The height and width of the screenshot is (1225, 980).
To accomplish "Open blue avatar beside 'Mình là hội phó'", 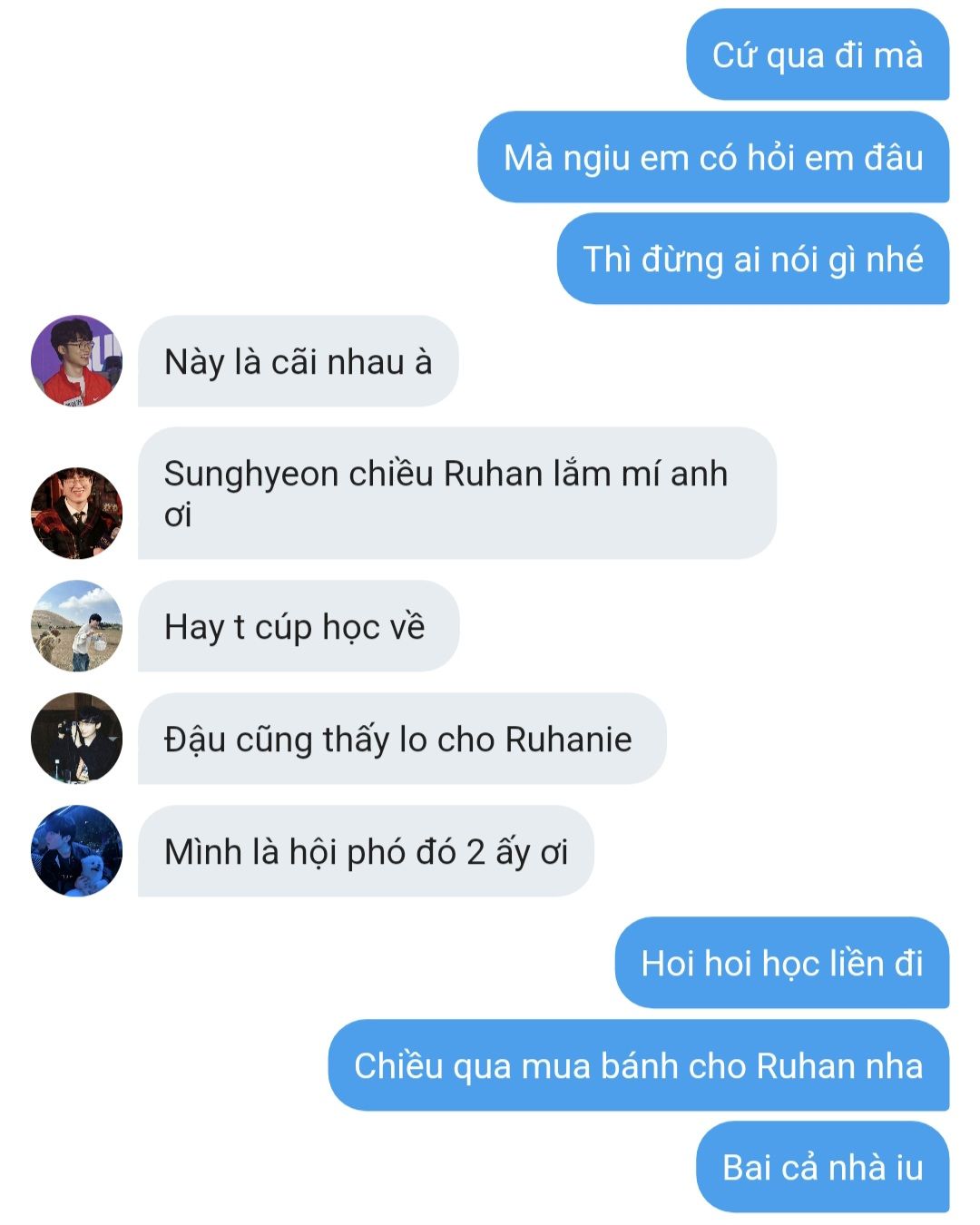I will [76, 851].
